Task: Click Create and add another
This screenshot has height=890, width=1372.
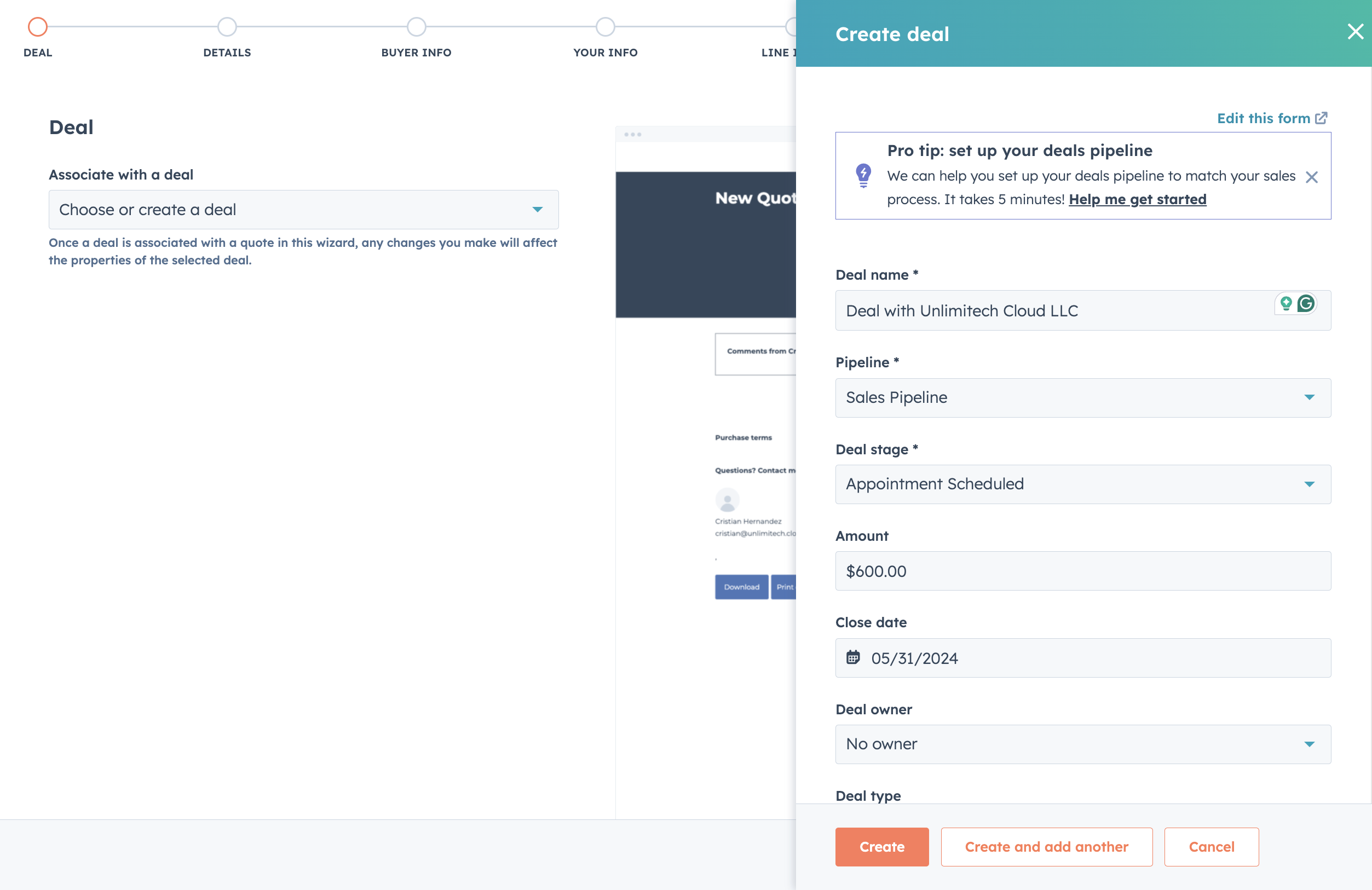Action: [x=1046, y=847]
